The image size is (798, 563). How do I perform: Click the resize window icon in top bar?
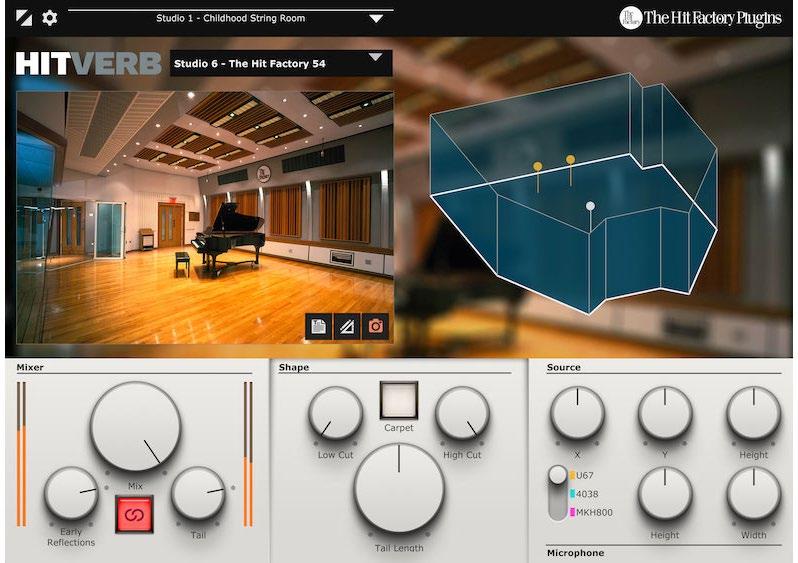coord(24,18)
